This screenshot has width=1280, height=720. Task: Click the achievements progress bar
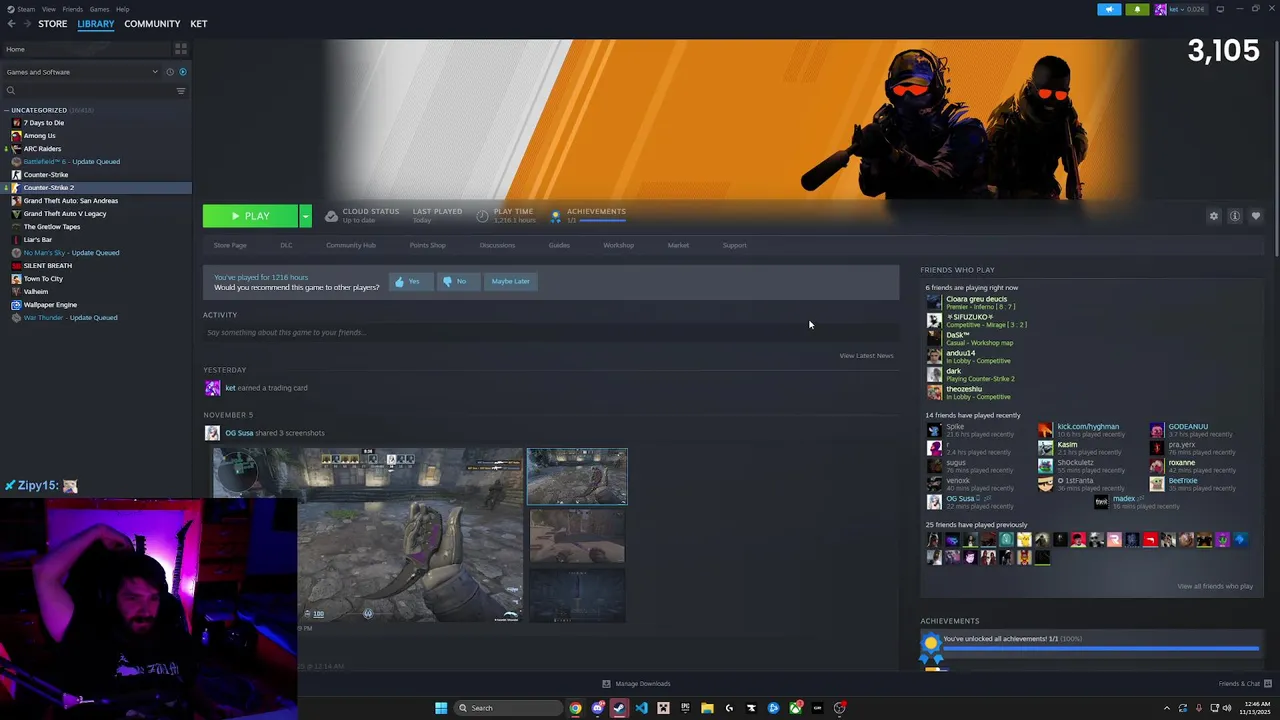pos(1100,649)
